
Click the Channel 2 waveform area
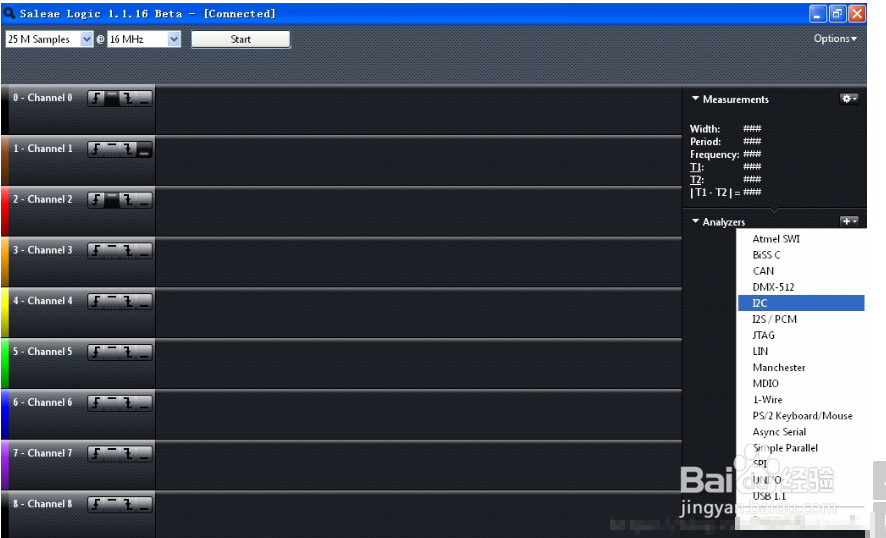coord(418,212)
